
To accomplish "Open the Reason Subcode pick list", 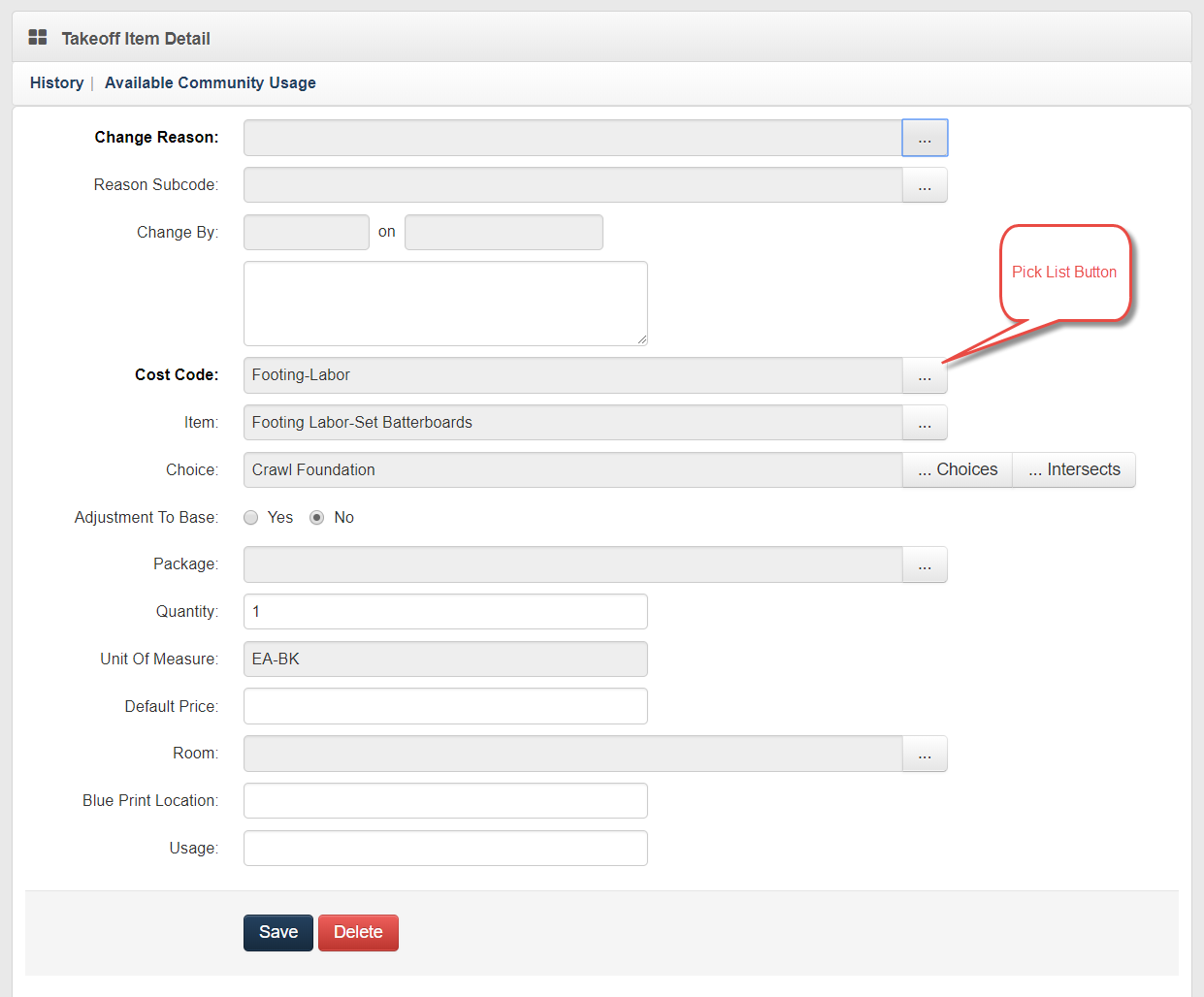I will (924, 184).
